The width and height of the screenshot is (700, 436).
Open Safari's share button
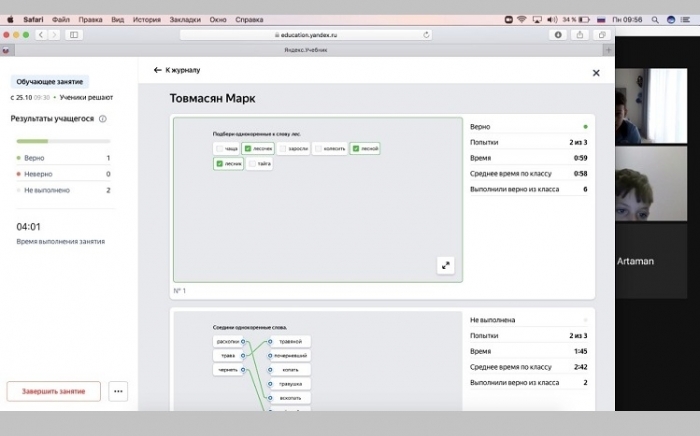[x=580, y=34]
